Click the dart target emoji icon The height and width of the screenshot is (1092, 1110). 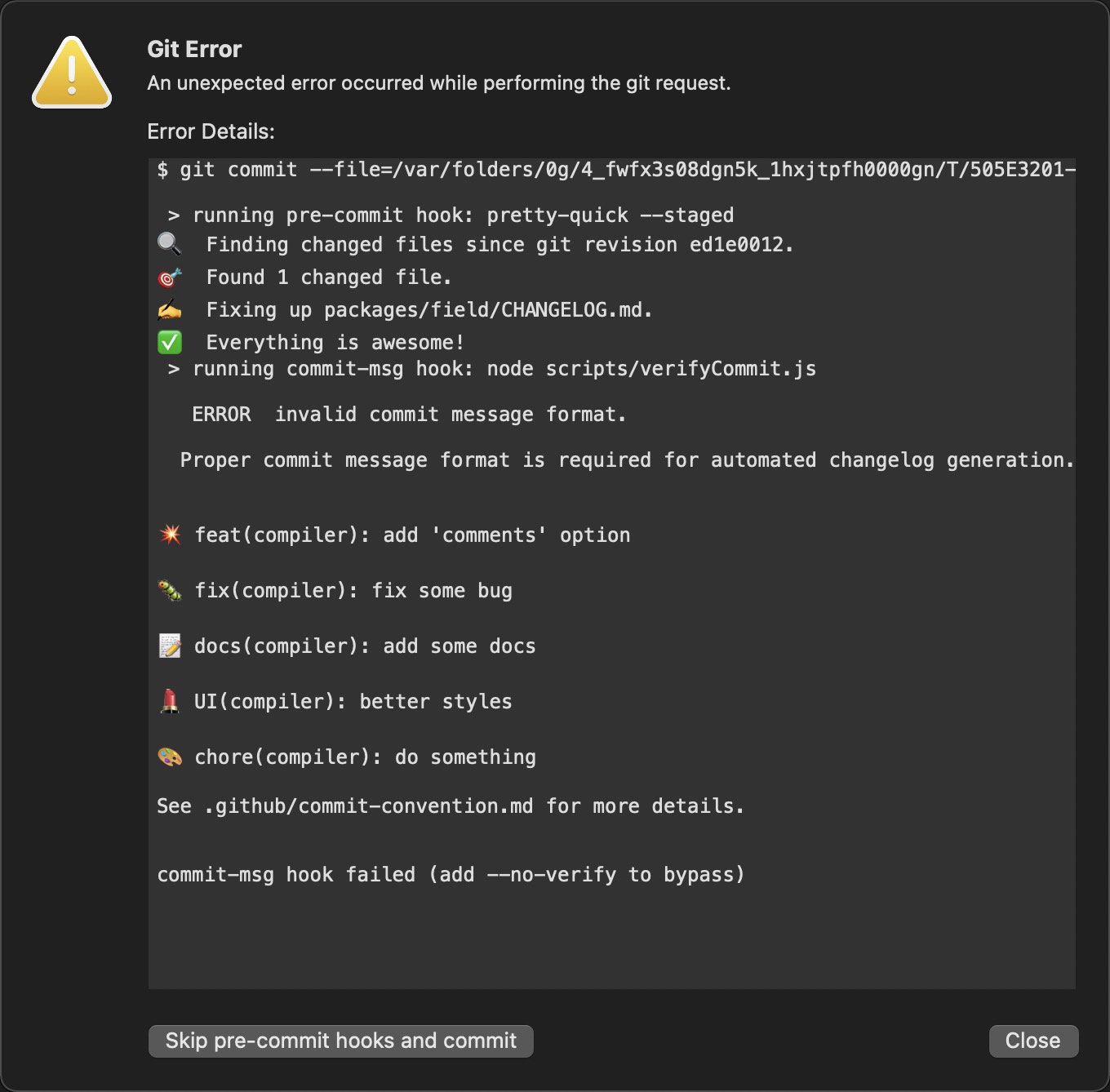(169, 277)
